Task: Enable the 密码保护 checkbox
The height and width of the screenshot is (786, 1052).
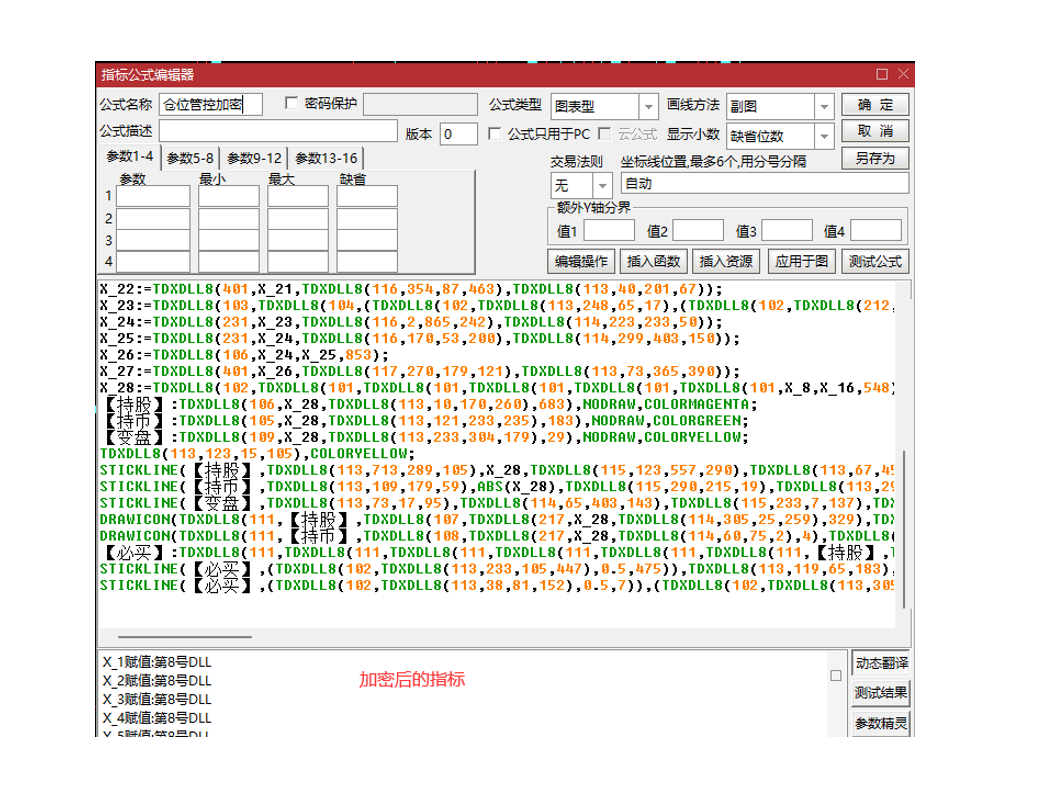Action: [292, 103]
